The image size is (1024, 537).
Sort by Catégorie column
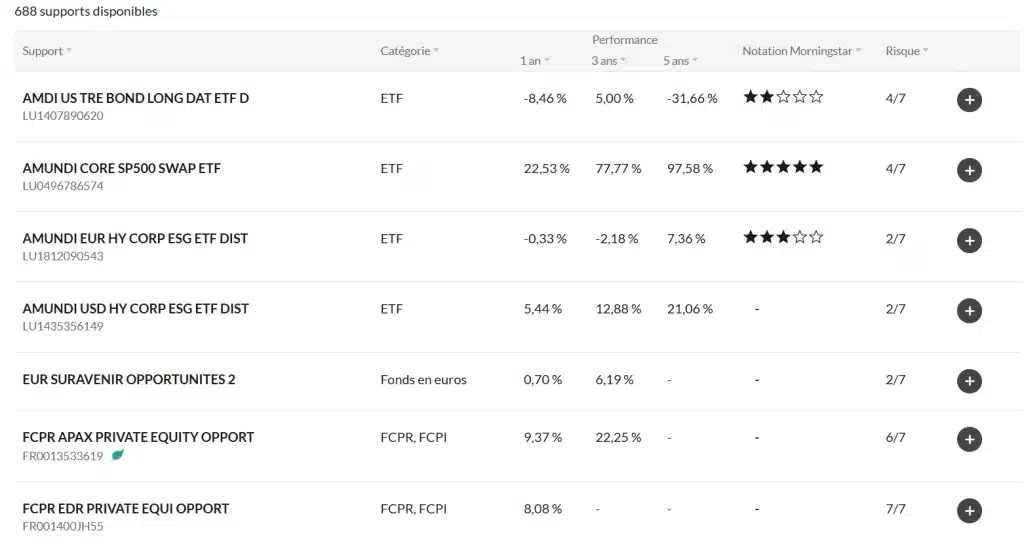pos(409,51)
